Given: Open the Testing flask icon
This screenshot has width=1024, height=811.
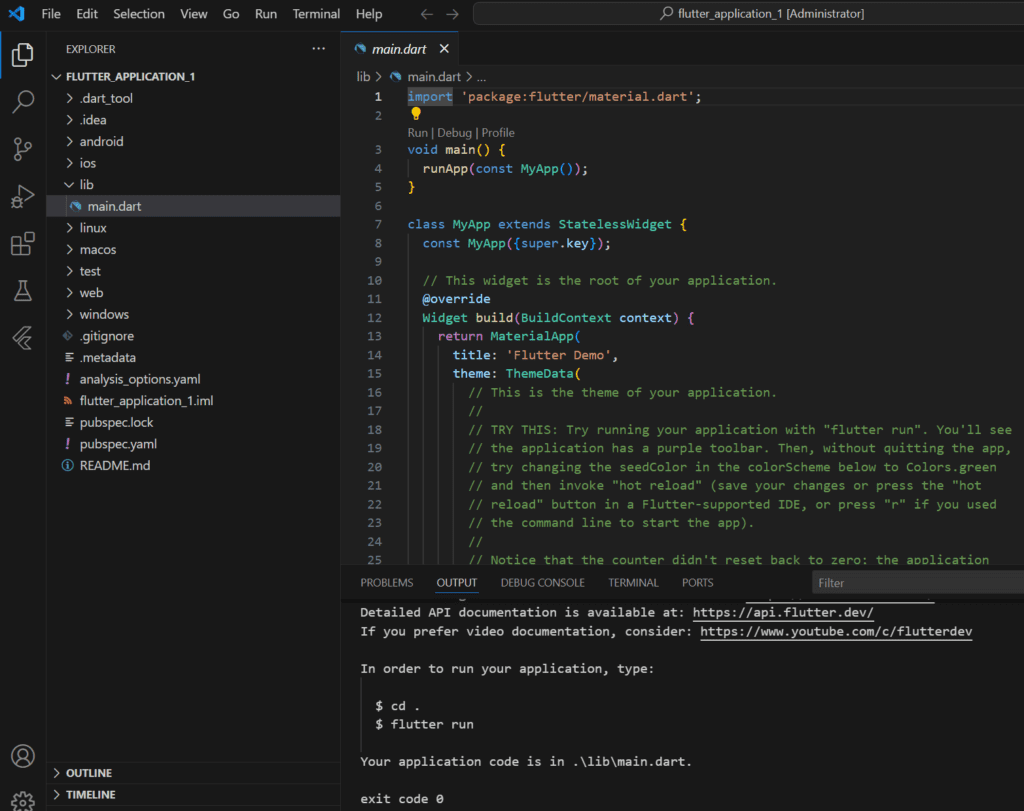Looking at the screenshot, I should (x=22, y=291).
